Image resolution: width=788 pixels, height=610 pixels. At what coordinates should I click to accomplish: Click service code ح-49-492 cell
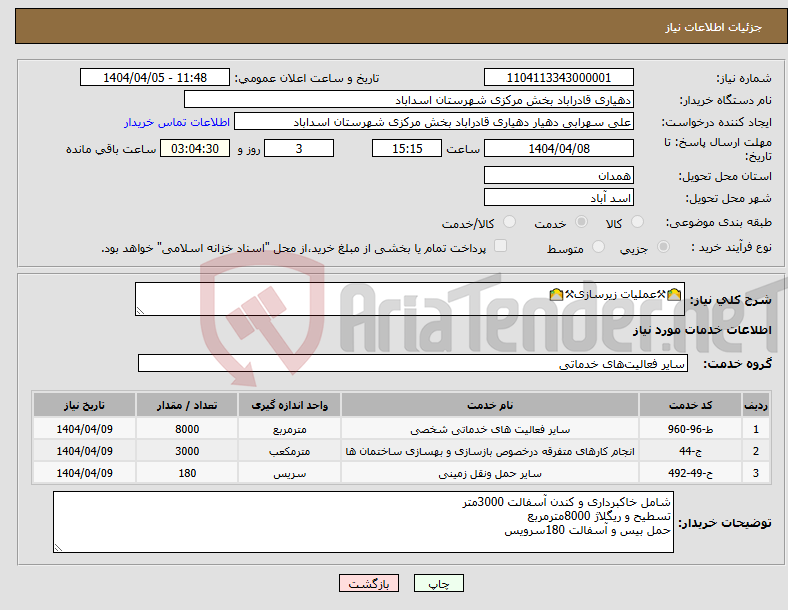point(691,473)
